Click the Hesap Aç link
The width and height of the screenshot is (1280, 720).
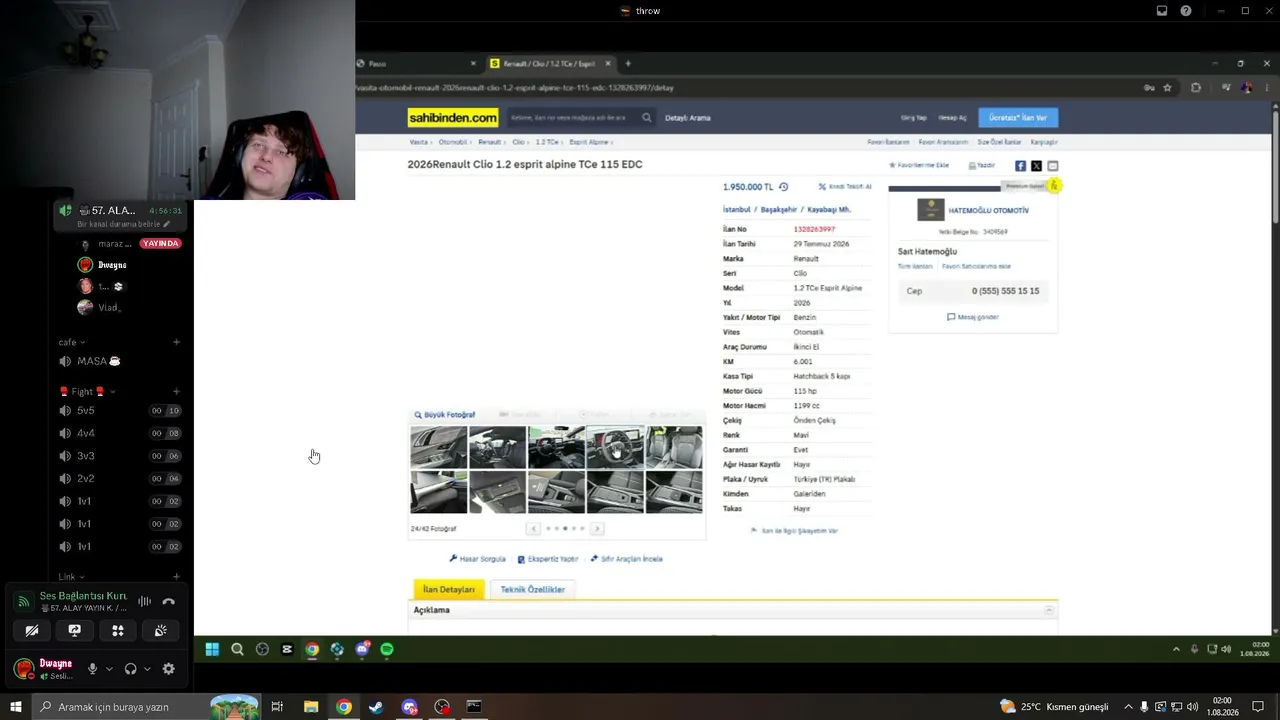952,118
